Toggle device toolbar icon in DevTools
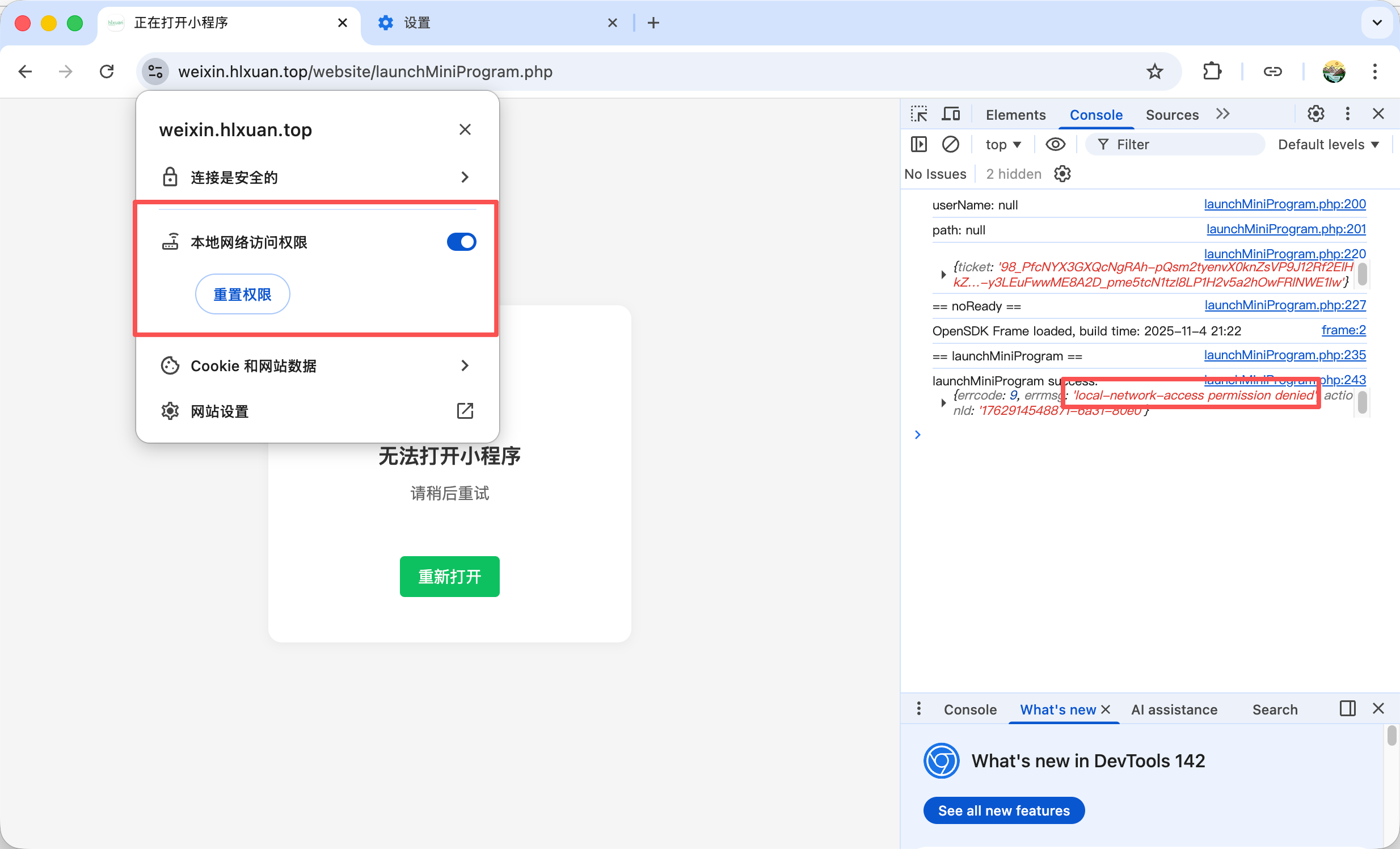This screenshot has height=849, width=1400. (951, 114)
